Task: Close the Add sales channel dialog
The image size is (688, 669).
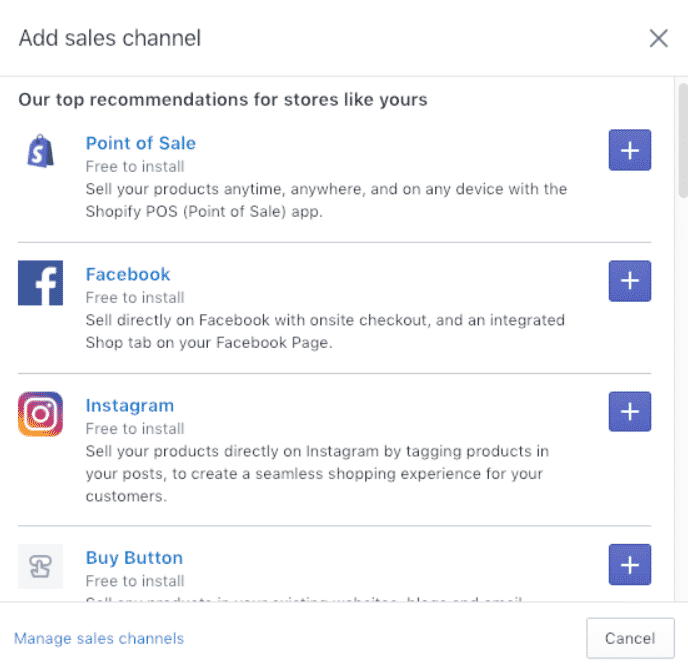Action: pyautogui.click(x=659, y=38)
